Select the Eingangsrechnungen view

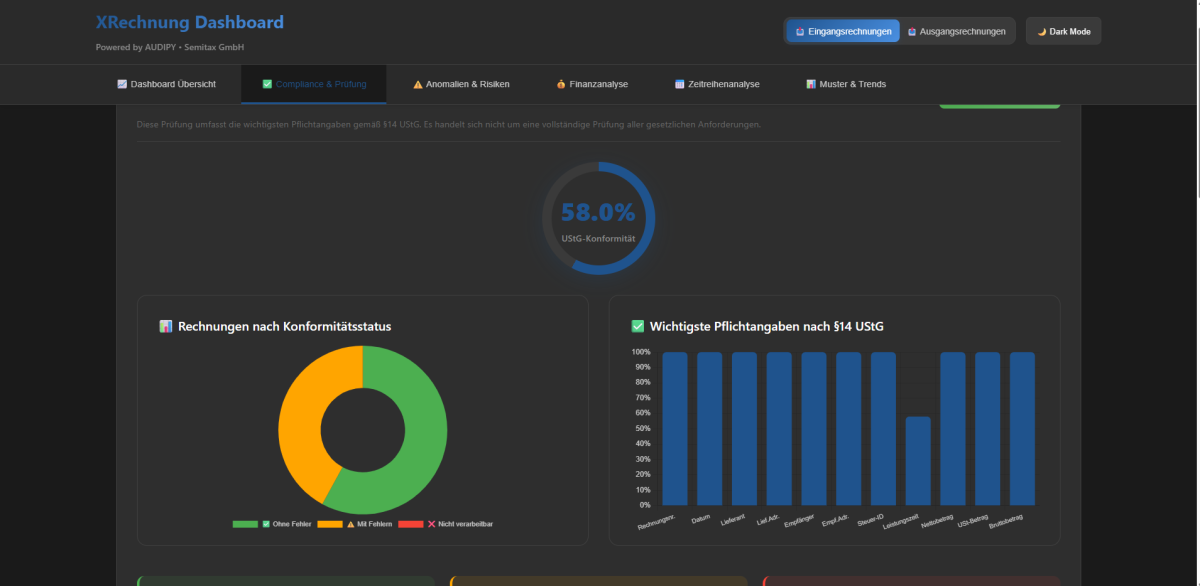[843, 31]
